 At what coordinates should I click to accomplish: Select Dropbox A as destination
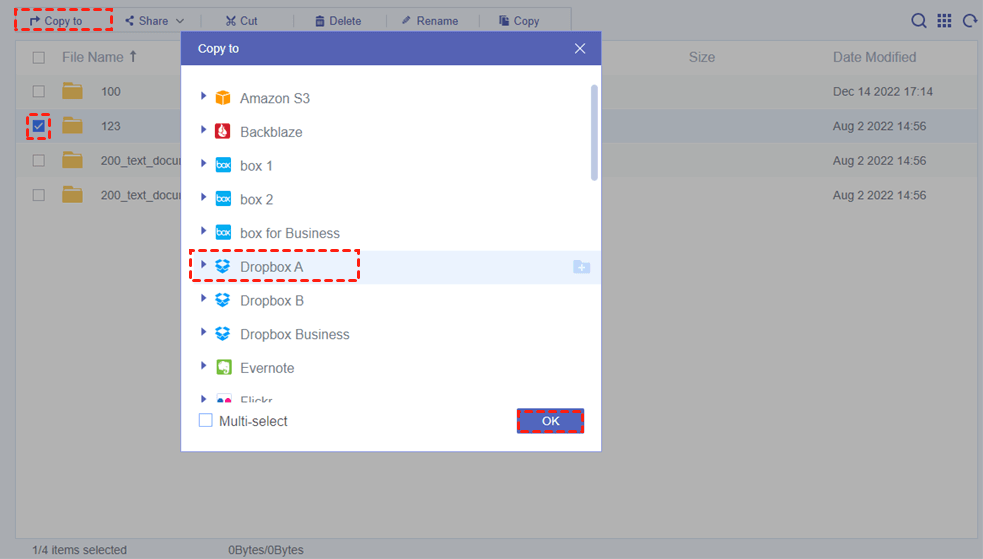coord(271,267)
